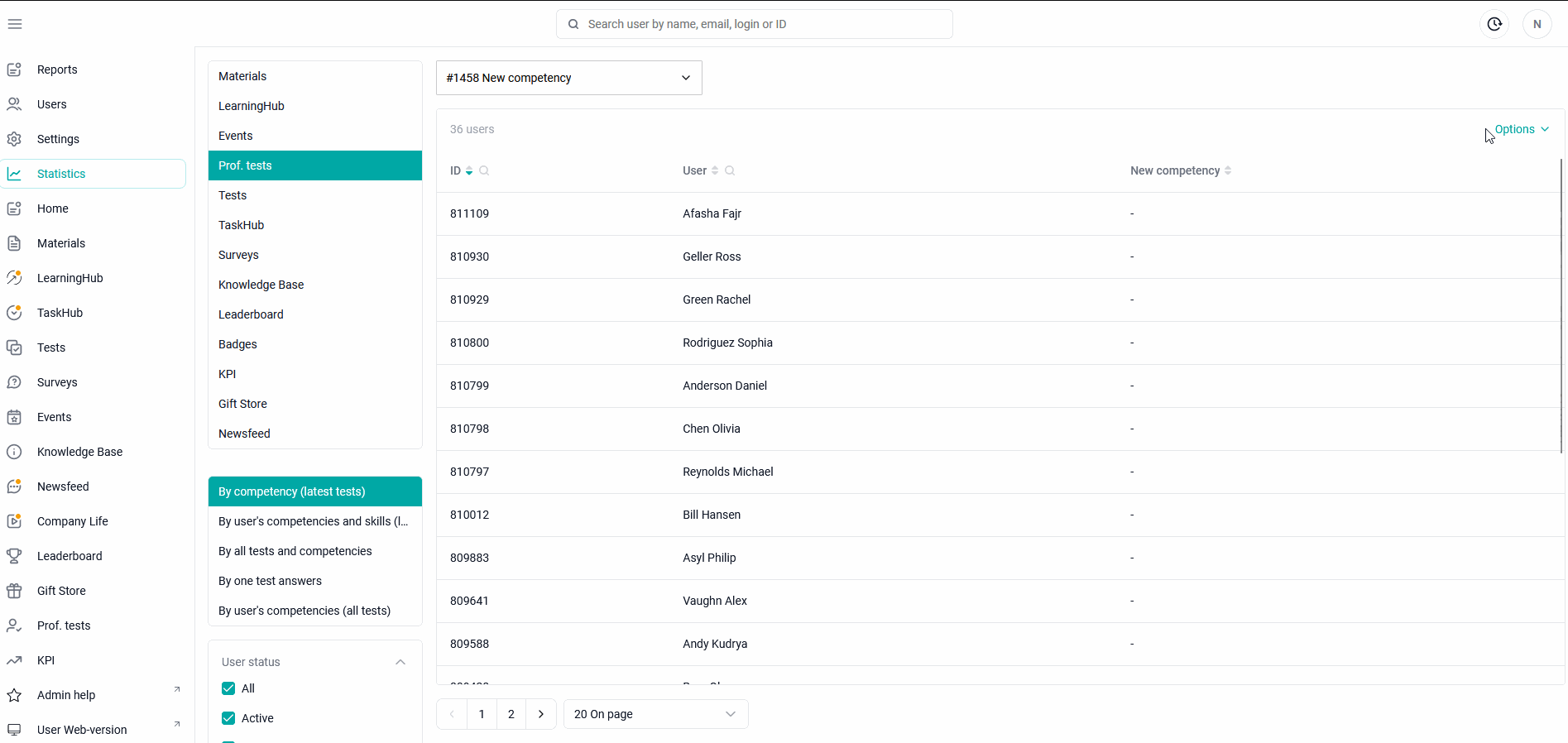The width and height of the screenshot is (1568, 743).
Task: Sort the table by User column
Action: point(715,170)
